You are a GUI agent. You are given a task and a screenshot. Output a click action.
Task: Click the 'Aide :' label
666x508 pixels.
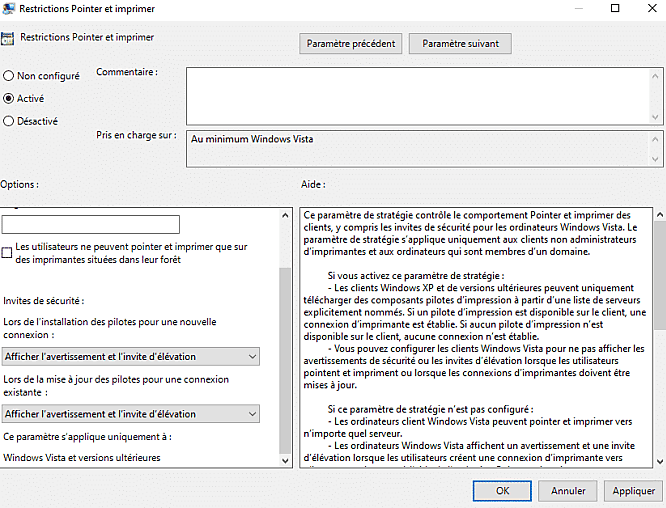[313, 185]
